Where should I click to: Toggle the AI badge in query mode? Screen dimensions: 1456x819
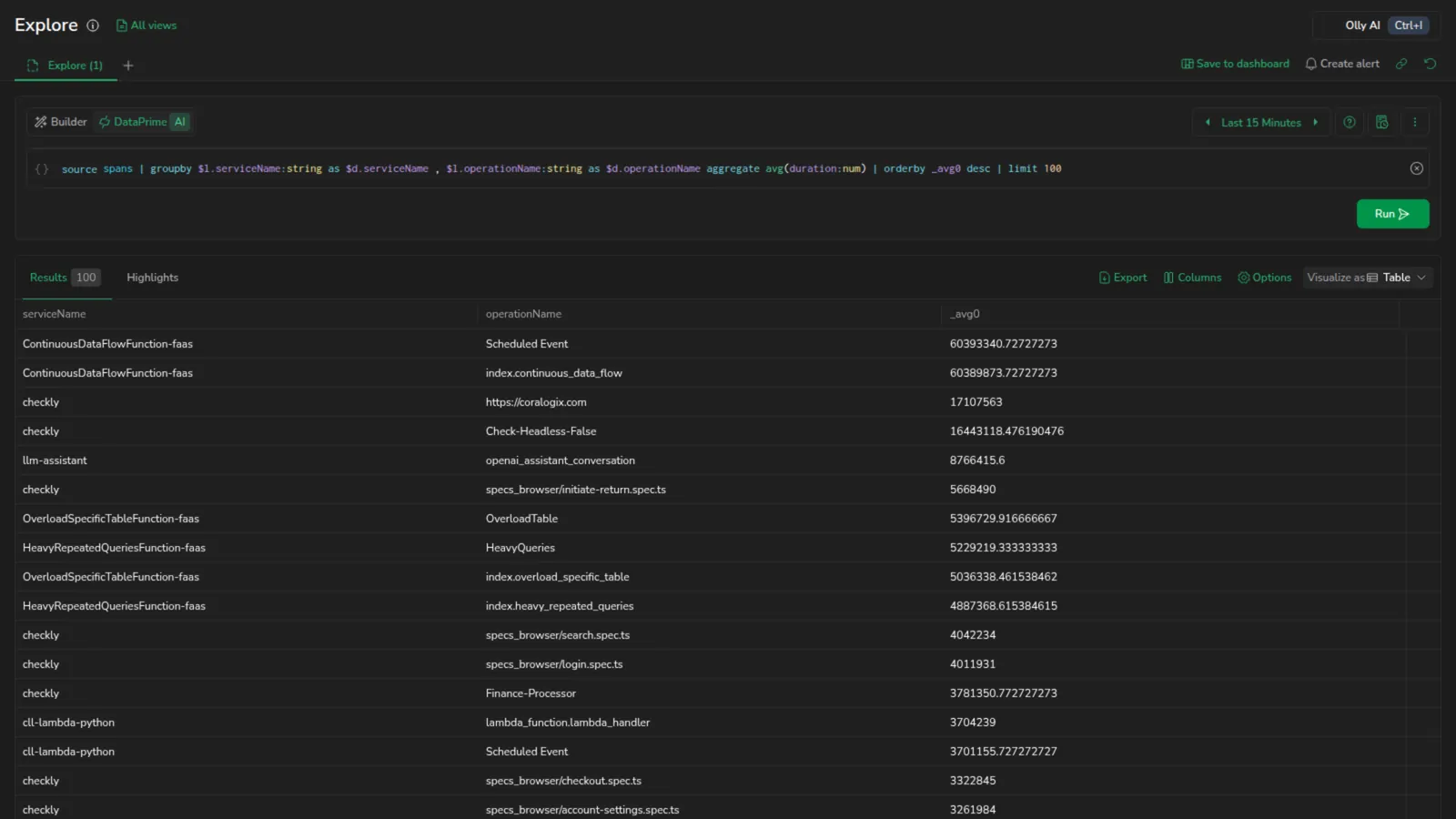180,122
